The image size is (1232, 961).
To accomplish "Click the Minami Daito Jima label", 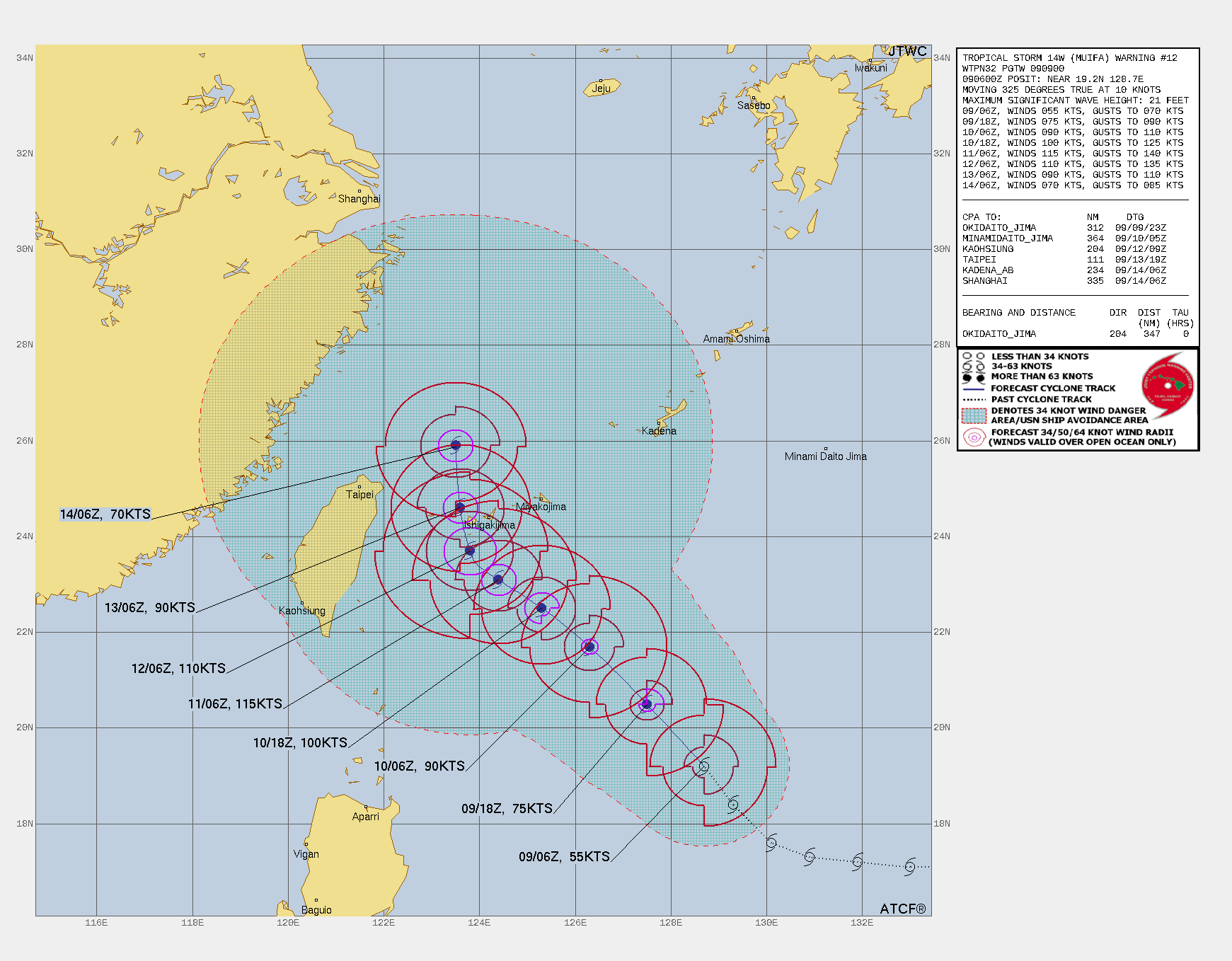I will click(826, 456).
